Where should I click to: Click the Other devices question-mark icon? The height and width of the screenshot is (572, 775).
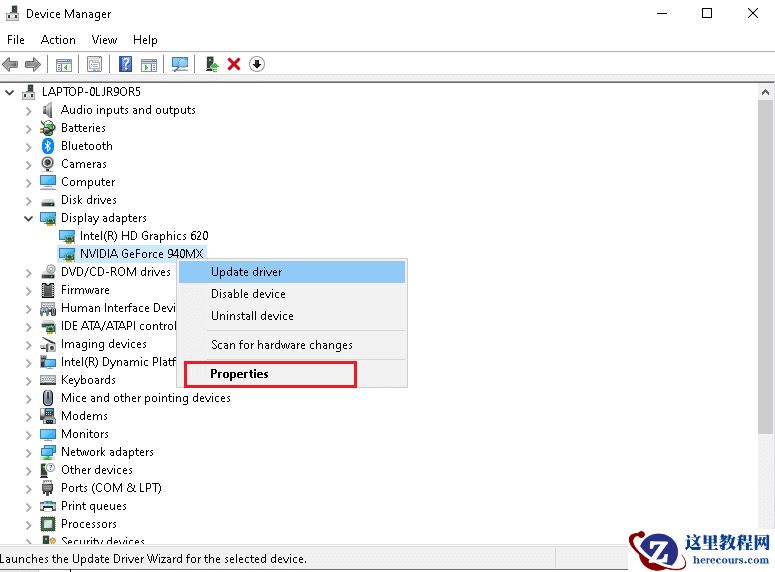click(x=47, y=470)
